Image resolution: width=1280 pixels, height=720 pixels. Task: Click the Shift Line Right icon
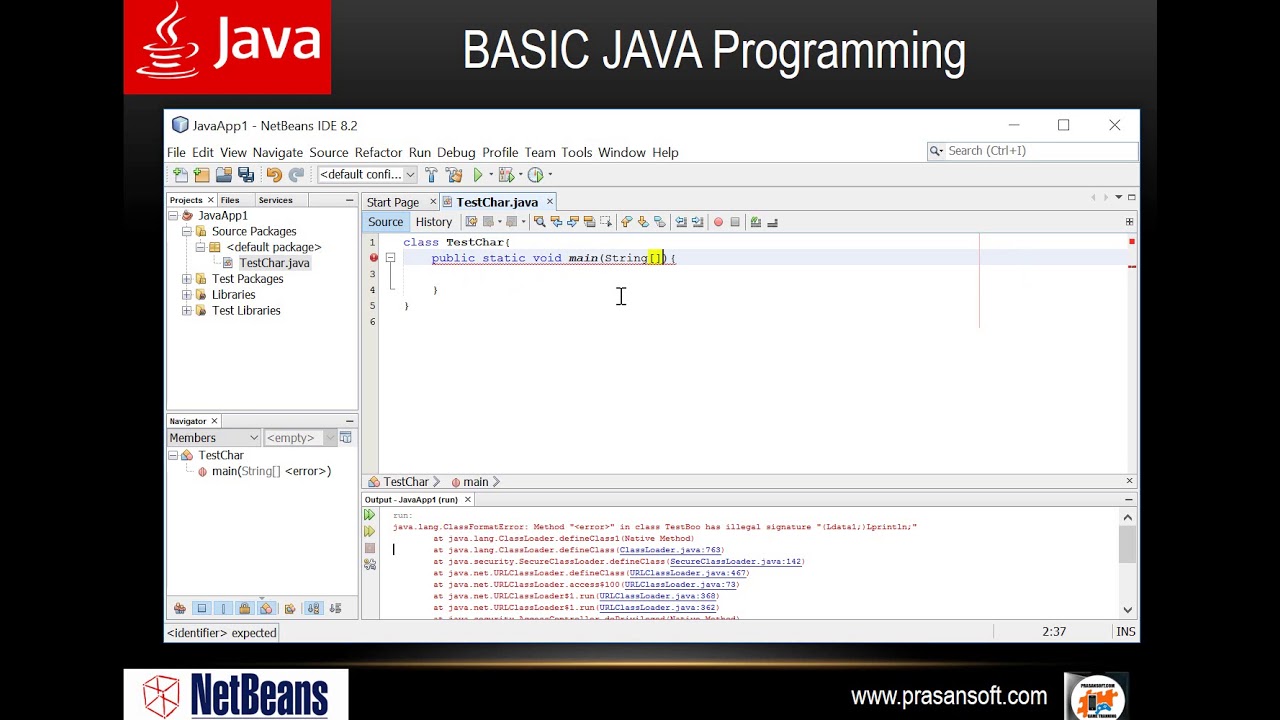[x=697, y=222]
